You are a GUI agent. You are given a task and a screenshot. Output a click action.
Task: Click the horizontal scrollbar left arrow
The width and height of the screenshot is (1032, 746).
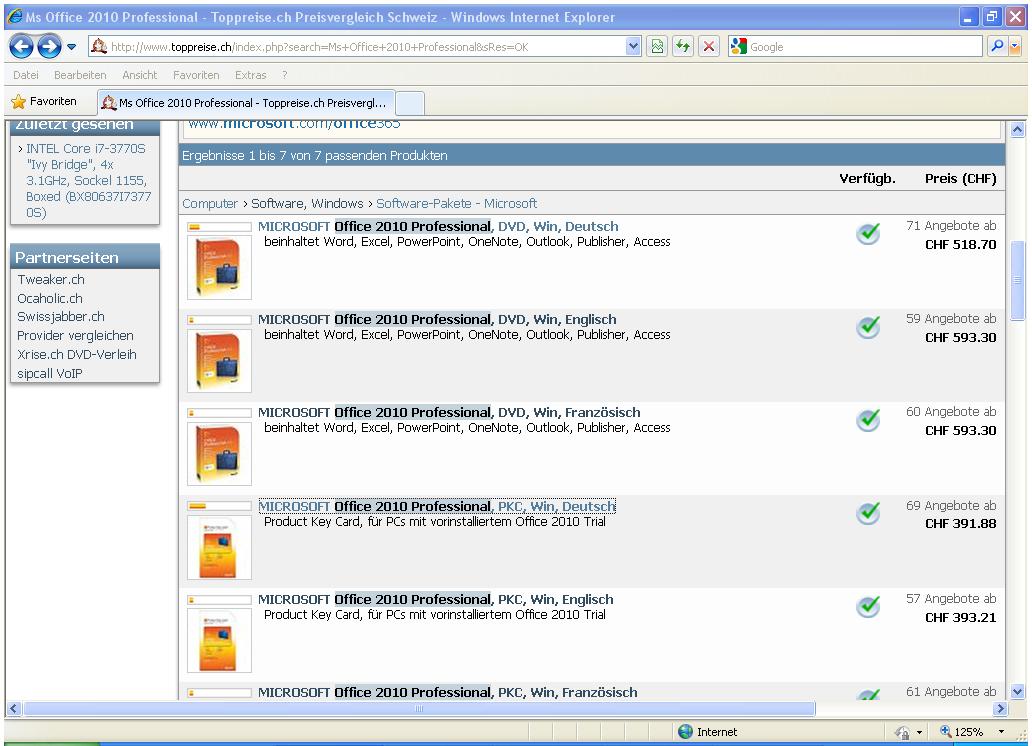[x=14, y=708]
